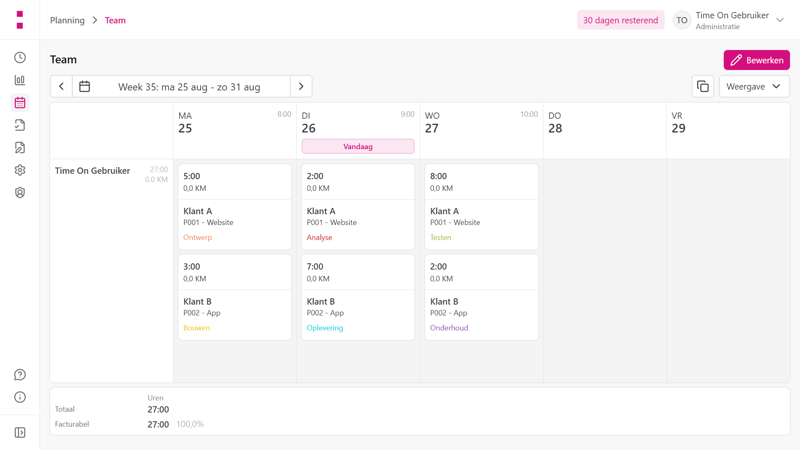Viewport: 800px width, 450px height.
Task: Click the copy planning icon button
Action: tap(703, 87)
